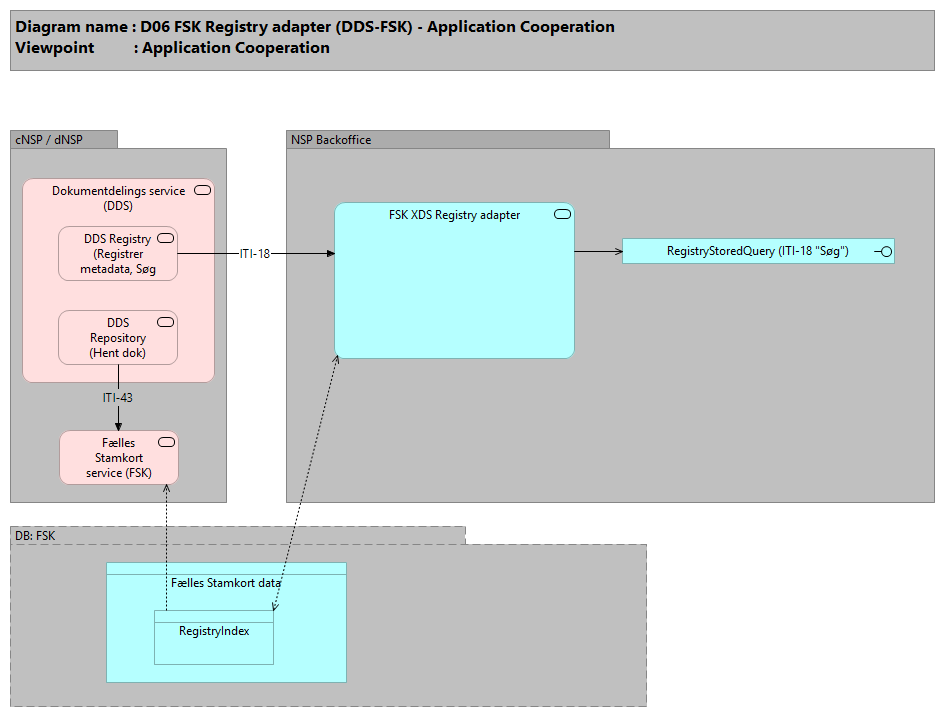Click the ITI-18 connection label
Image resolution: width=945 pixels, height=717 pixels.
[254, 254]
